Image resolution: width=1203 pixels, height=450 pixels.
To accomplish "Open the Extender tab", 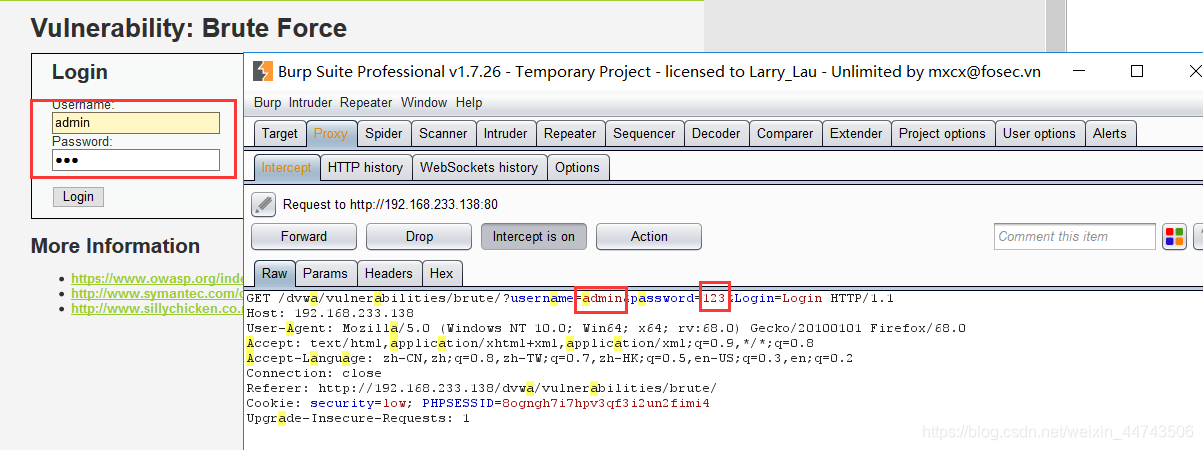I will pyautogui.click(x=856, y=133).
